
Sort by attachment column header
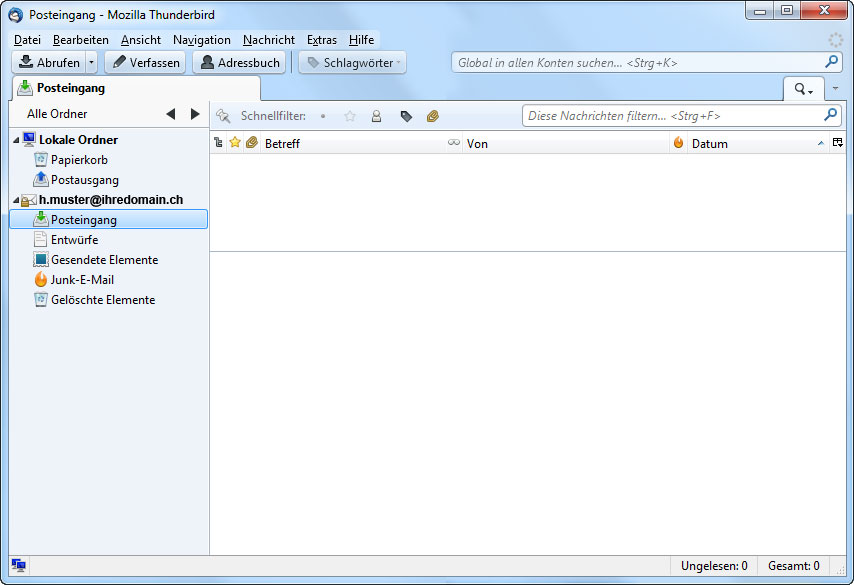(252, 143)
